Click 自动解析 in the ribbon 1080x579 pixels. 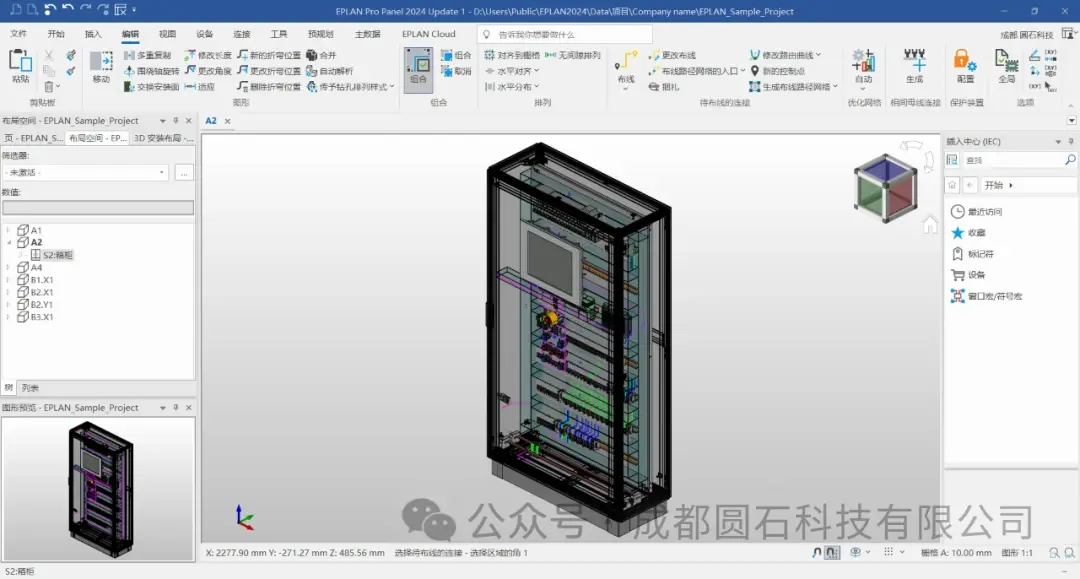coord(330,71)
